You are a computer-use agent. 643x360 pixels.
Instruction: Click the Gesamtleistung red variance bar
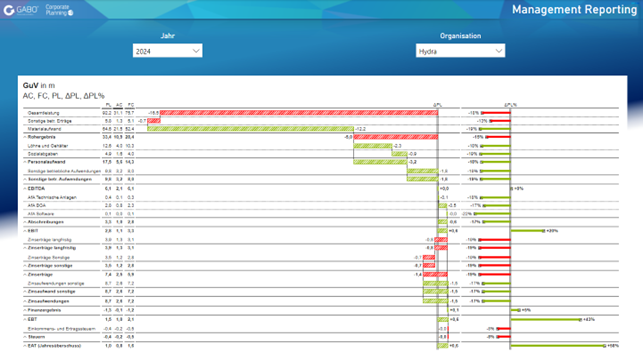tap(299, 113)
